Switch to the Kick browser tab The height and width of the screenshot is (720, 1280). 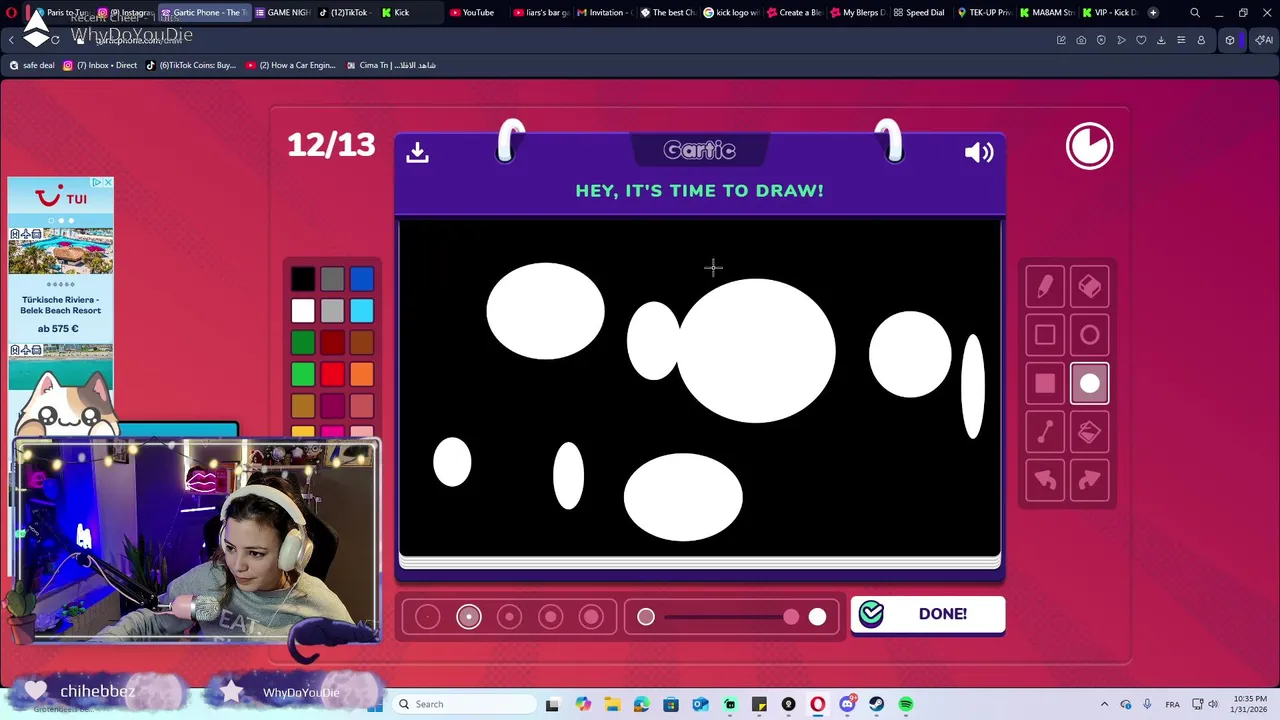coord(396,12)
